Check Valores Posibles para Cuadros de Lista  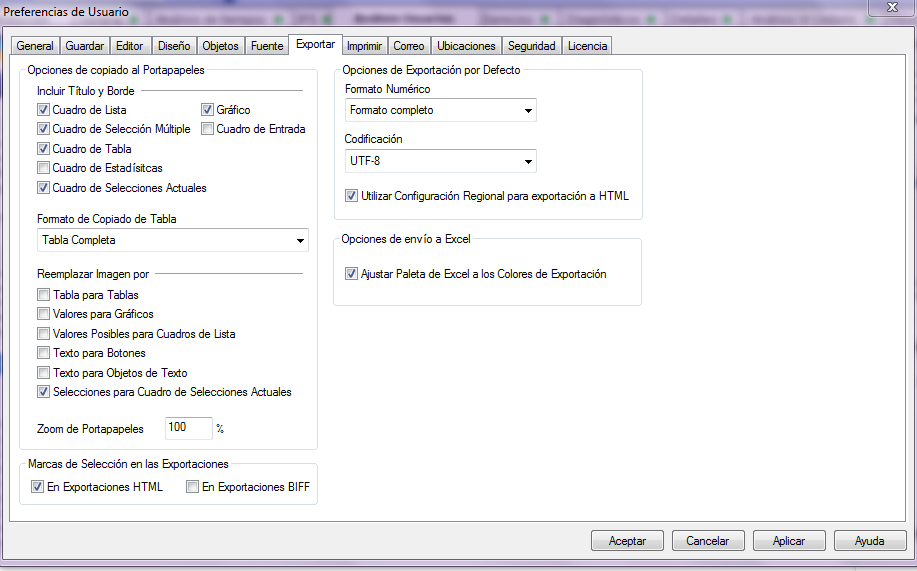click(x=43, y=333)
